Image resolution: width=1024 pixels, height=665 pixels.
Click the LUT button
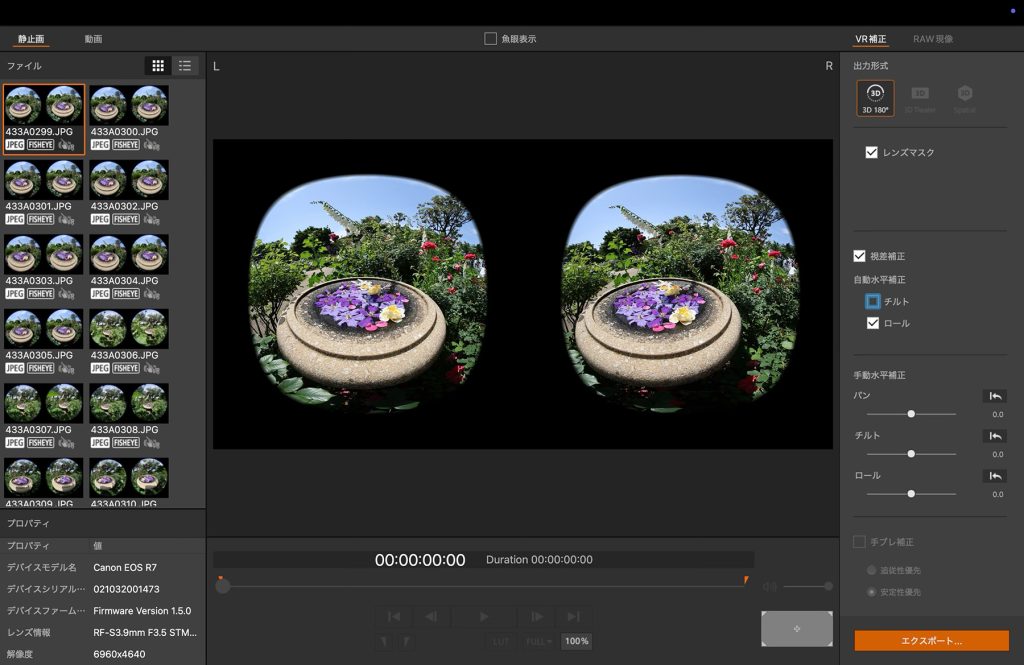(x=502, y=641)
